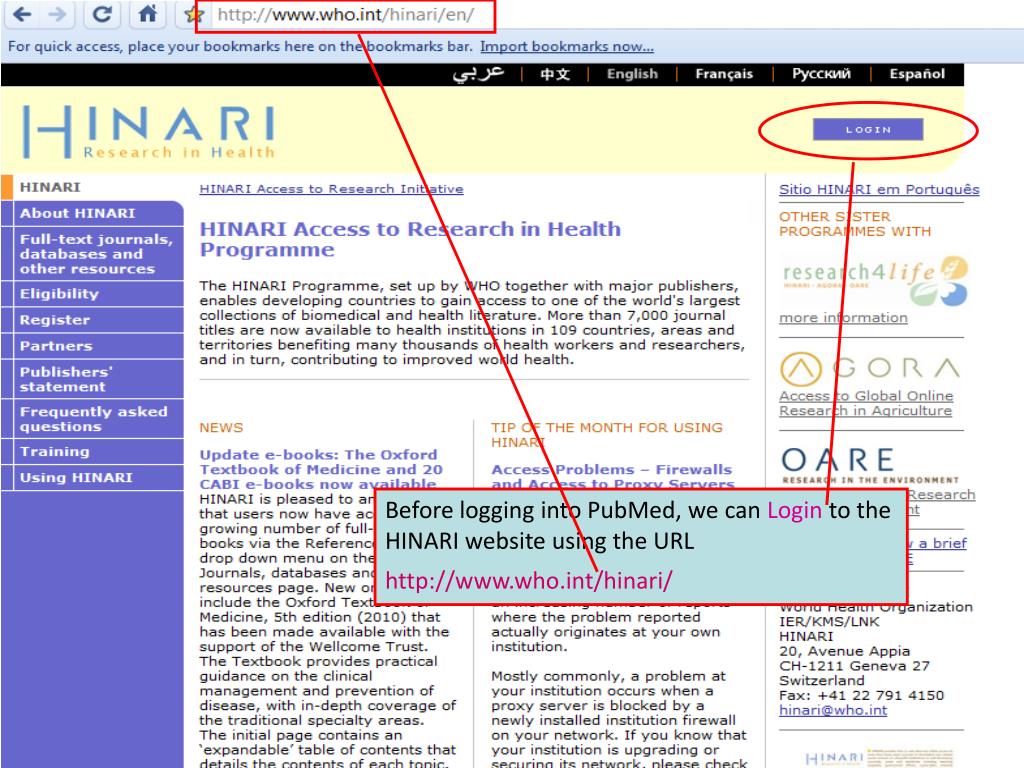
Task: Click the small HINARI thumbnail at bottom right
Action: (x=879, y=758)
